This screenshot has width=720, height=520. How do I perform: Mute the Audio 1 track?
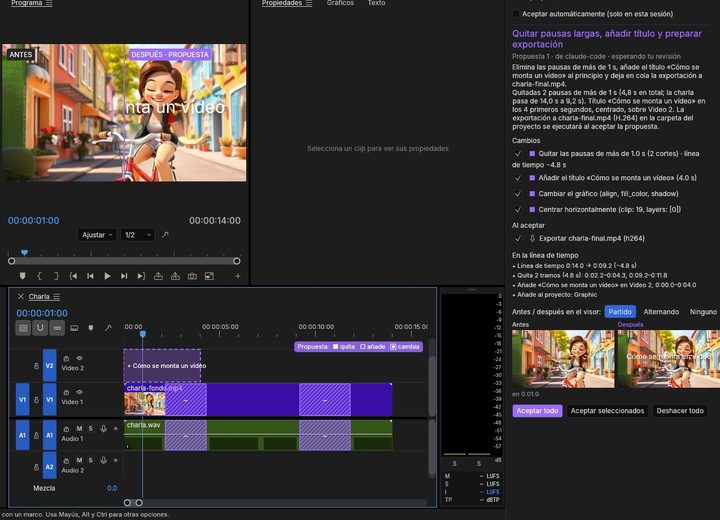point(79,429)
